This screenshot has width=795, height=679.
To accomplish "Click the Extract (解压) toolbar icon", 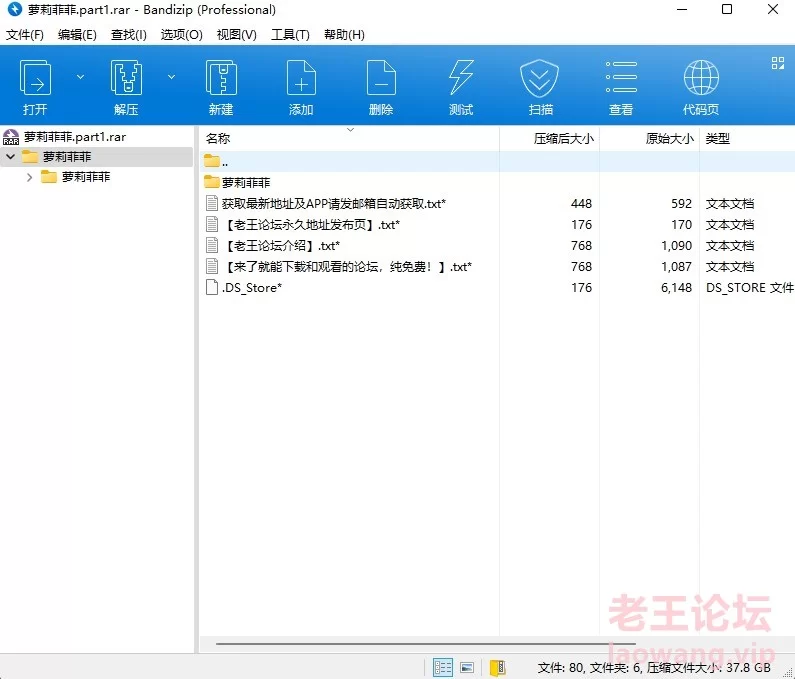I will coord(126,78).
